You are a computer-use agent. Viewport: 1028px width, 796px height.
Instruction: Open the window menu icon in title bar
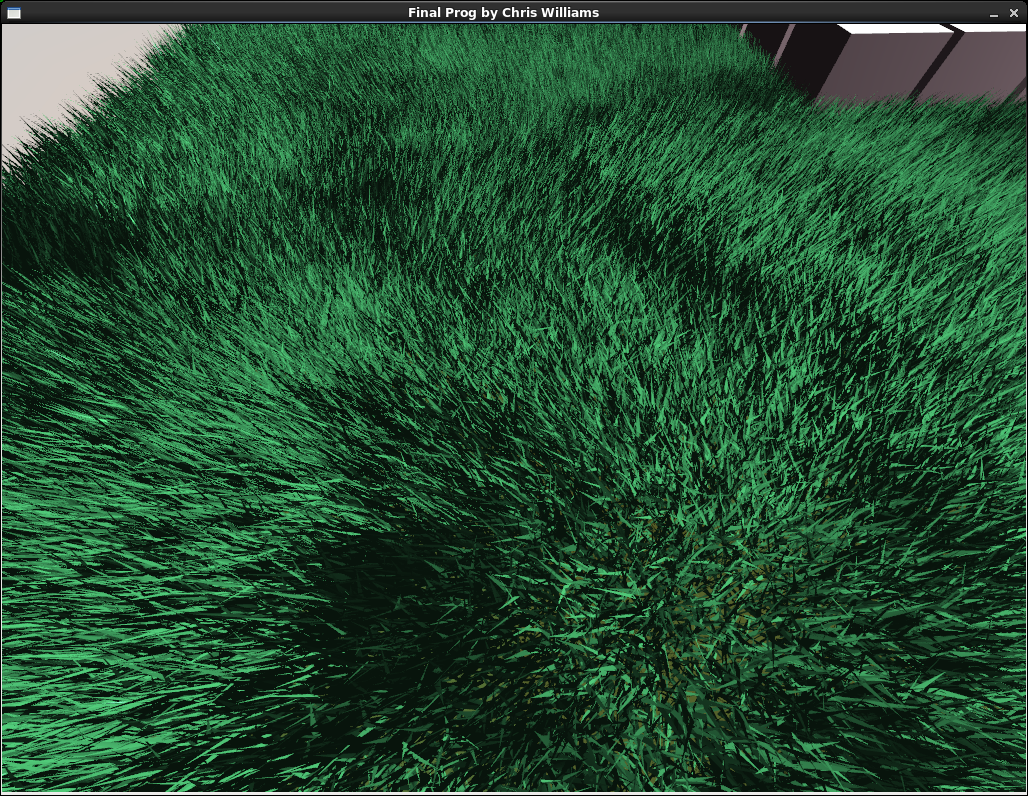coord(13,12)
